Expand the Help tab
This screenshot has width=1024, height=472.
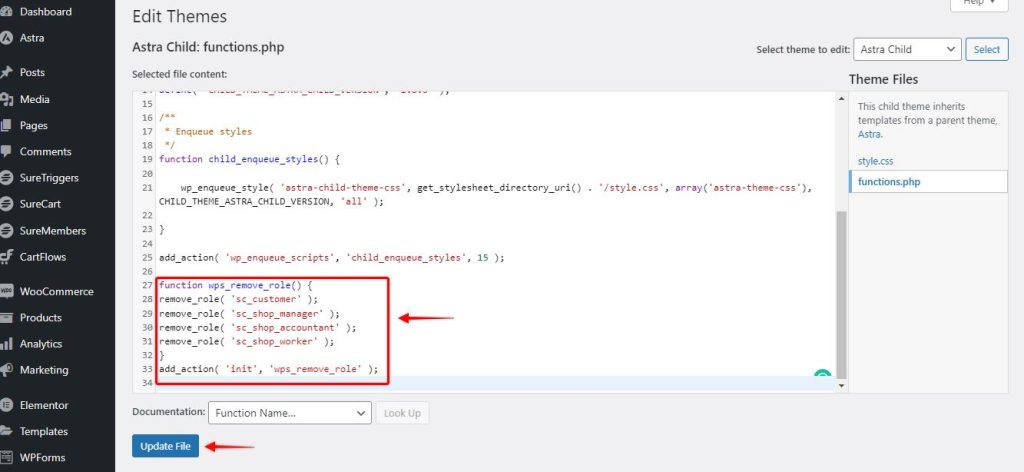pyautogui.click(x=978, y=3)
